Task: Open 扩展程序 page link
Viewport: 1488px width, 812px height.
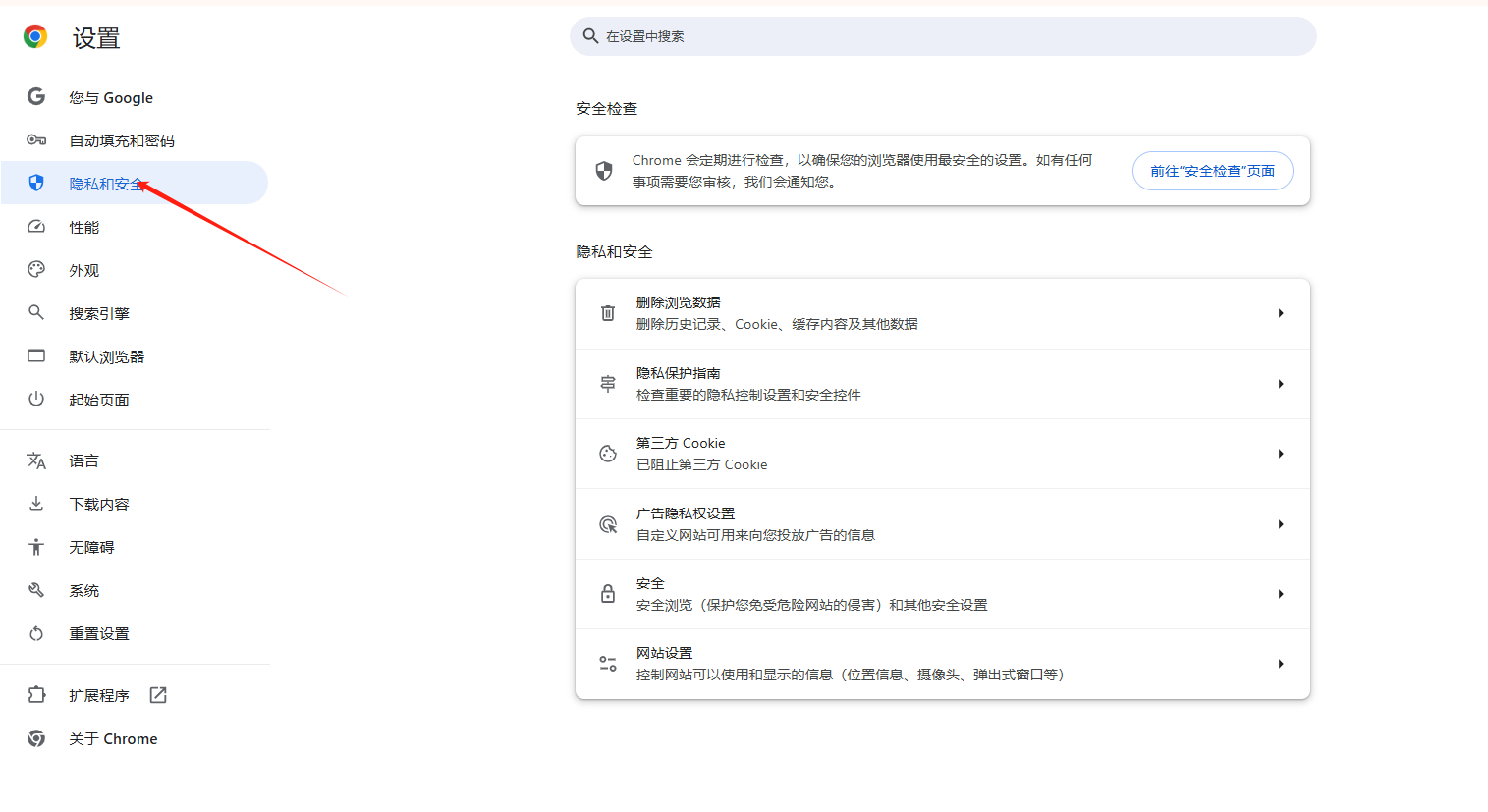Action: (x=134, y=695)
